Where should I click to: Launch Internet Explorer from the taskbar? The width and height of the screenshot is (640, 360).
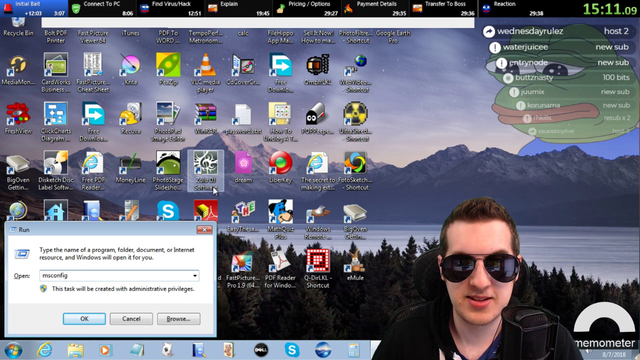[44, 350]
